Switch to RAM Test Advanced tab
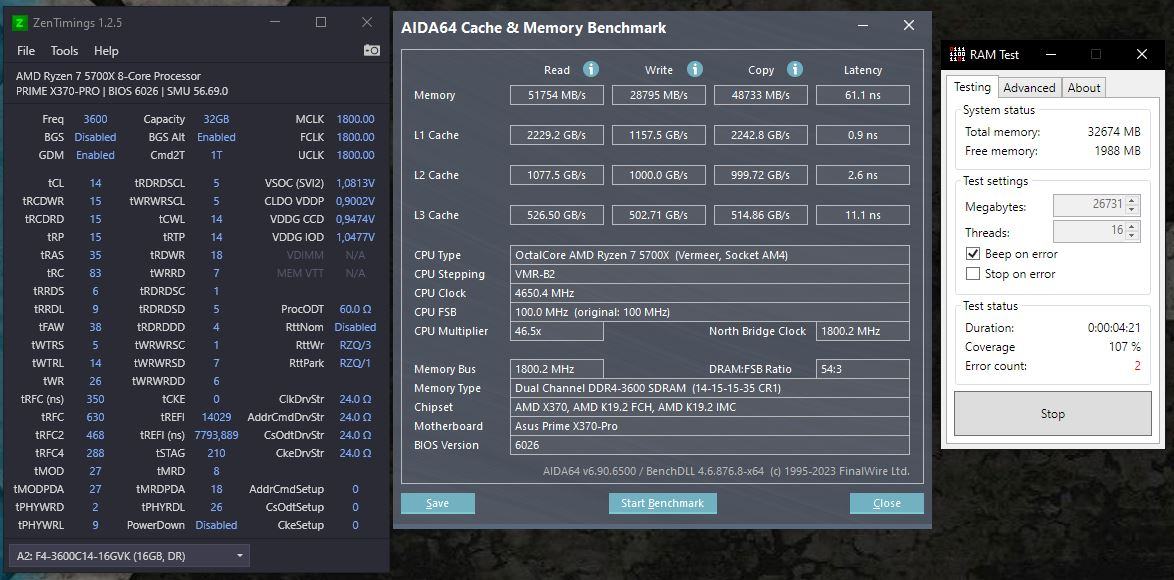 (x=1029, y=88)
